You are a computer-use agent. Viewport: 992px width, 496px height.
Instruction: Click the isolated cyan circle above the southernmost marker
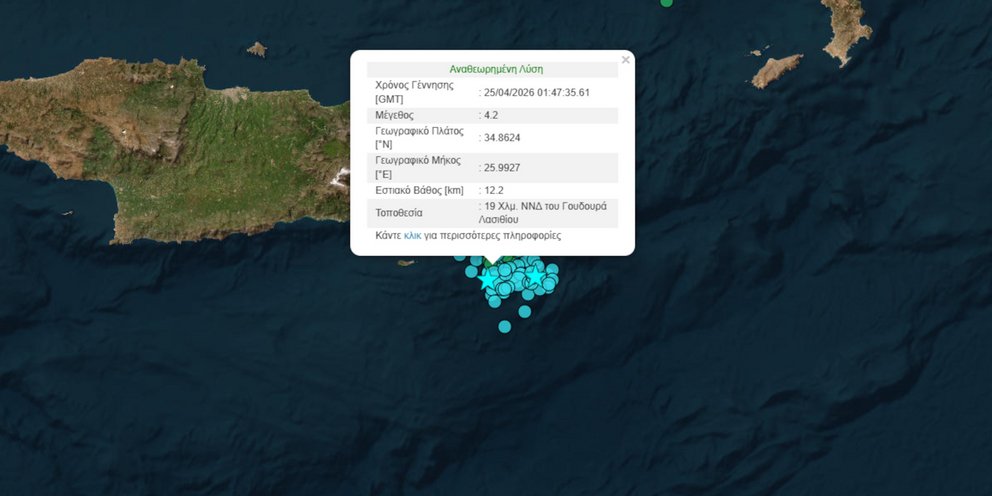pos(524,311)
